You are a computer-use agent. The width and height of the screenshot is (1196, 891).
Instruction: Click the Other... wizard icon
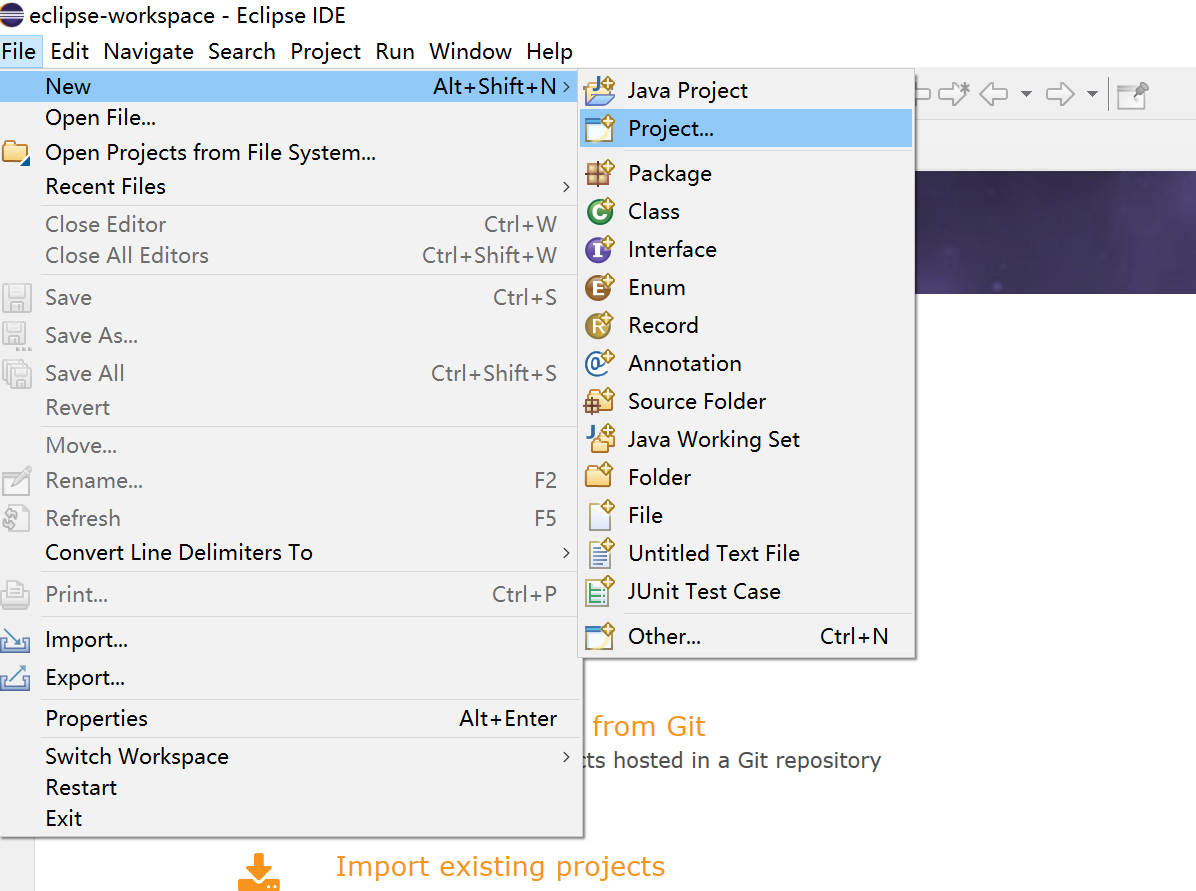600,636
